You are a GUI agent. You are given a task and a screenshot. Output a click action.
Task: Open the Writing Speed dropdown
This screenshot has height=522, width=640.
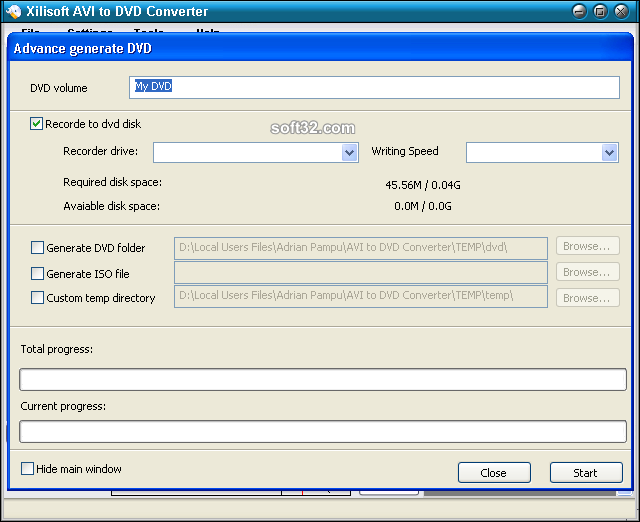tap(609, 153)
